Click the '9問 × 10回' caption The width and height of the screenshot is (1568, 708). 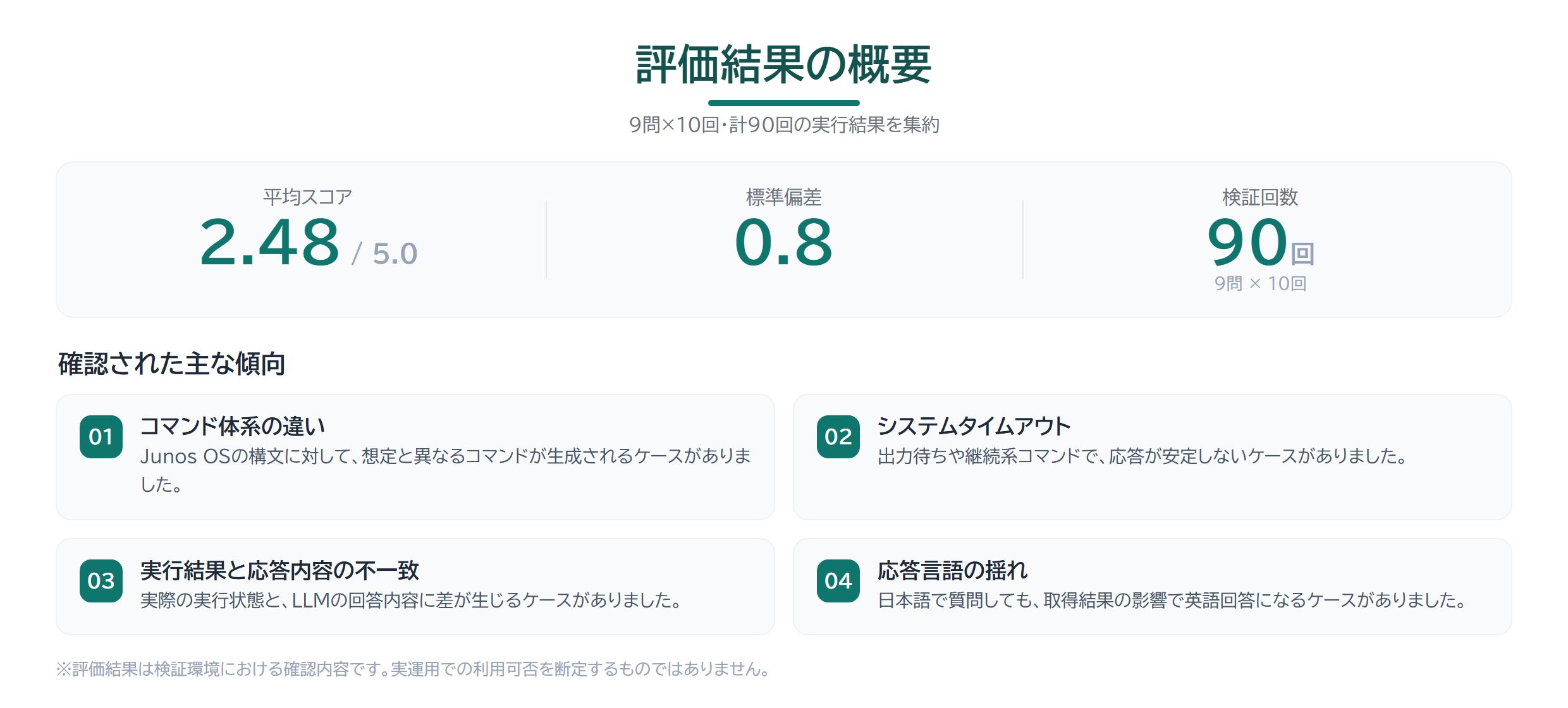tap(1260, 283)
